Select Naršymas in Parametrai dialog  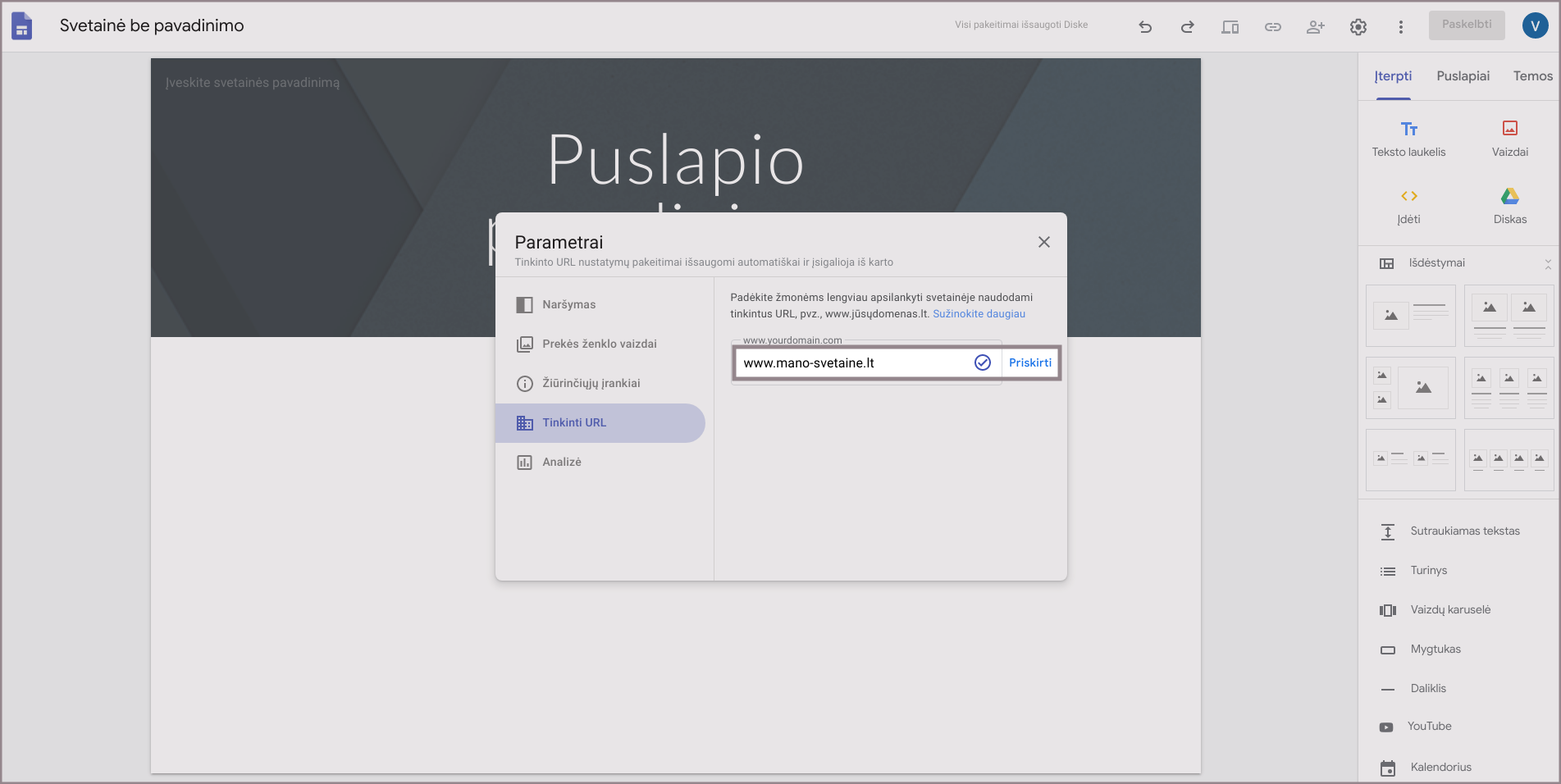coord(568,305)
